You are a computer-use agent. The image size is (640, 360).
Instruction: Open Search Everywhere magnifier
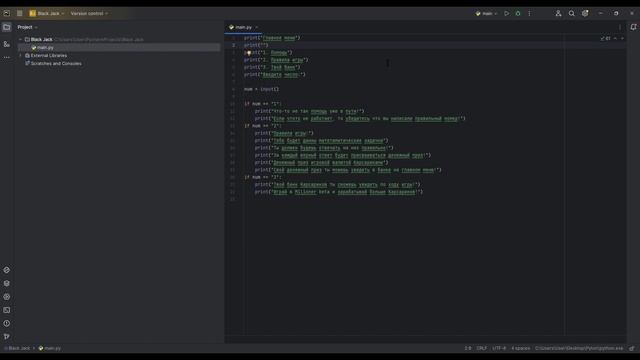(572, 13)
